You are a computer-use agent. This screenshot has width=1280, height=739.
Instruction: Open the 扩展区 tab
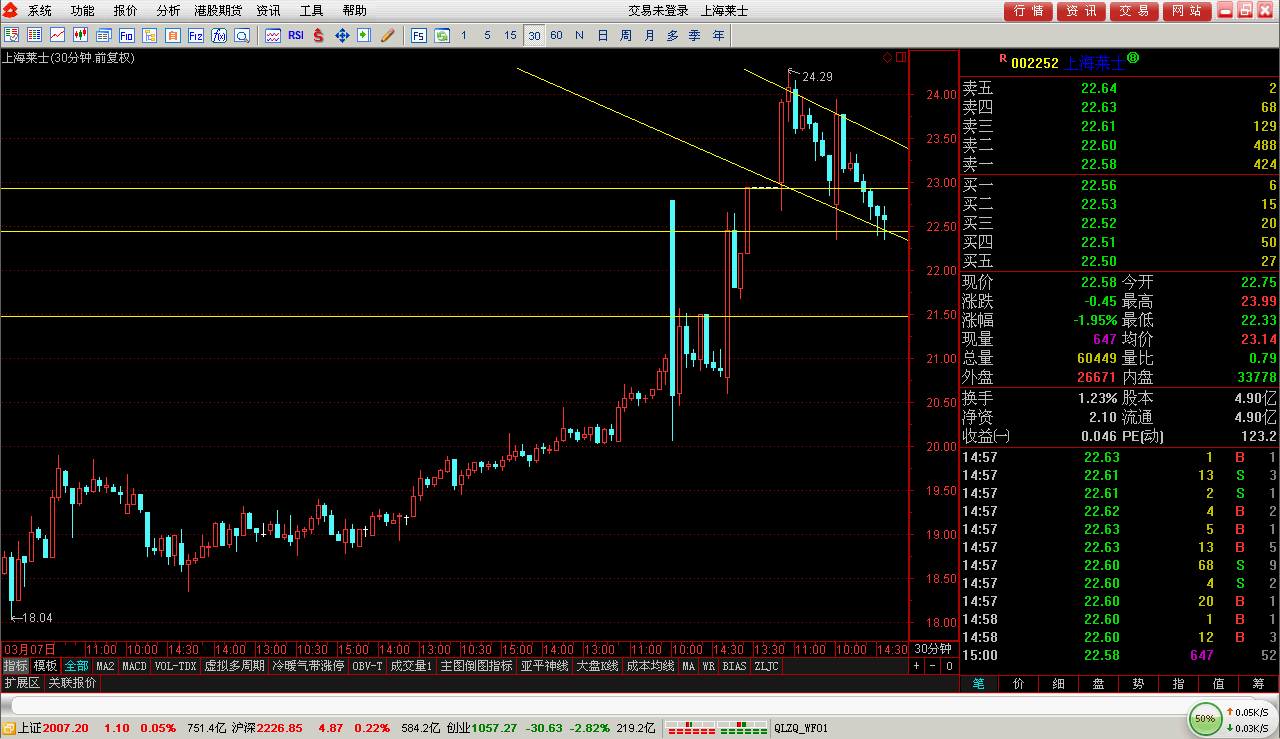(21, 683)
